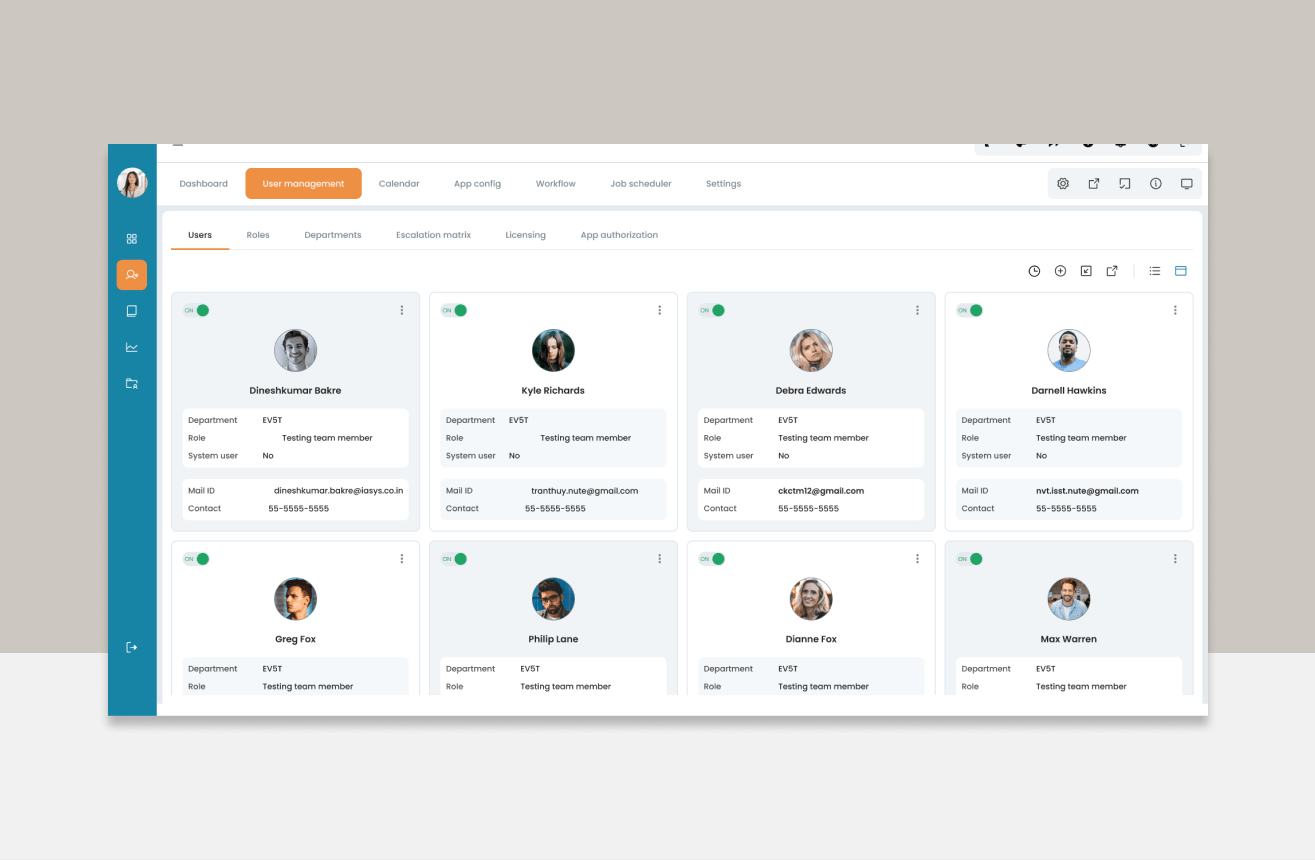The height and width of the screenshot is (860, 1315).
Task: Turn off Max Warren's ON toggle
Action: point(971,559)
